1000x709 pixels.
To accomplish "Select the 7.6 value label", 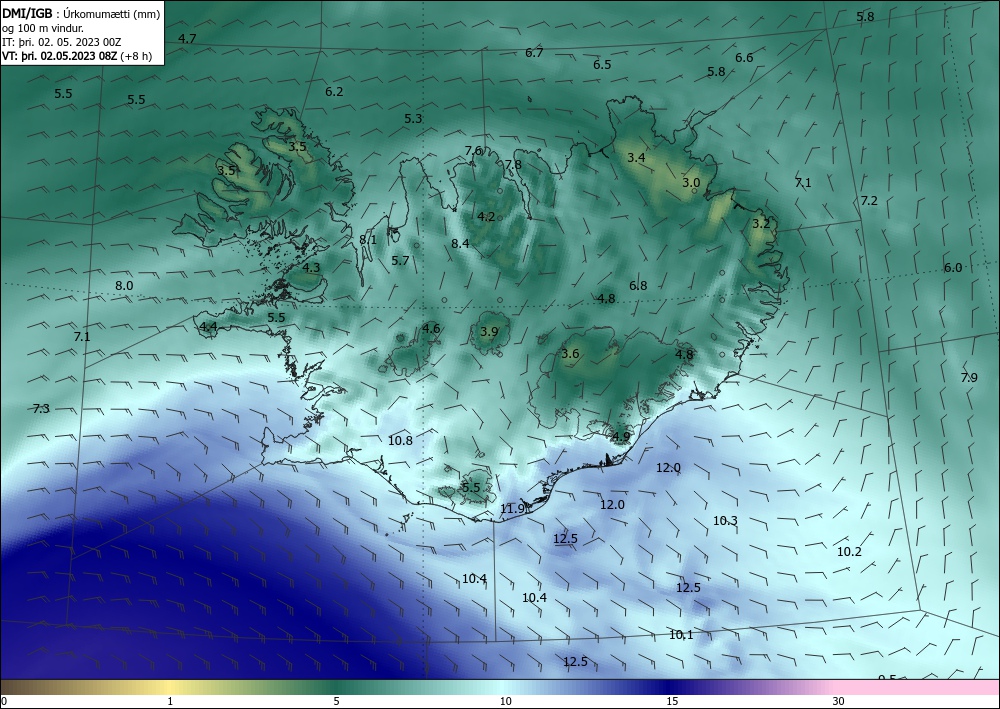I will (473, 150).
